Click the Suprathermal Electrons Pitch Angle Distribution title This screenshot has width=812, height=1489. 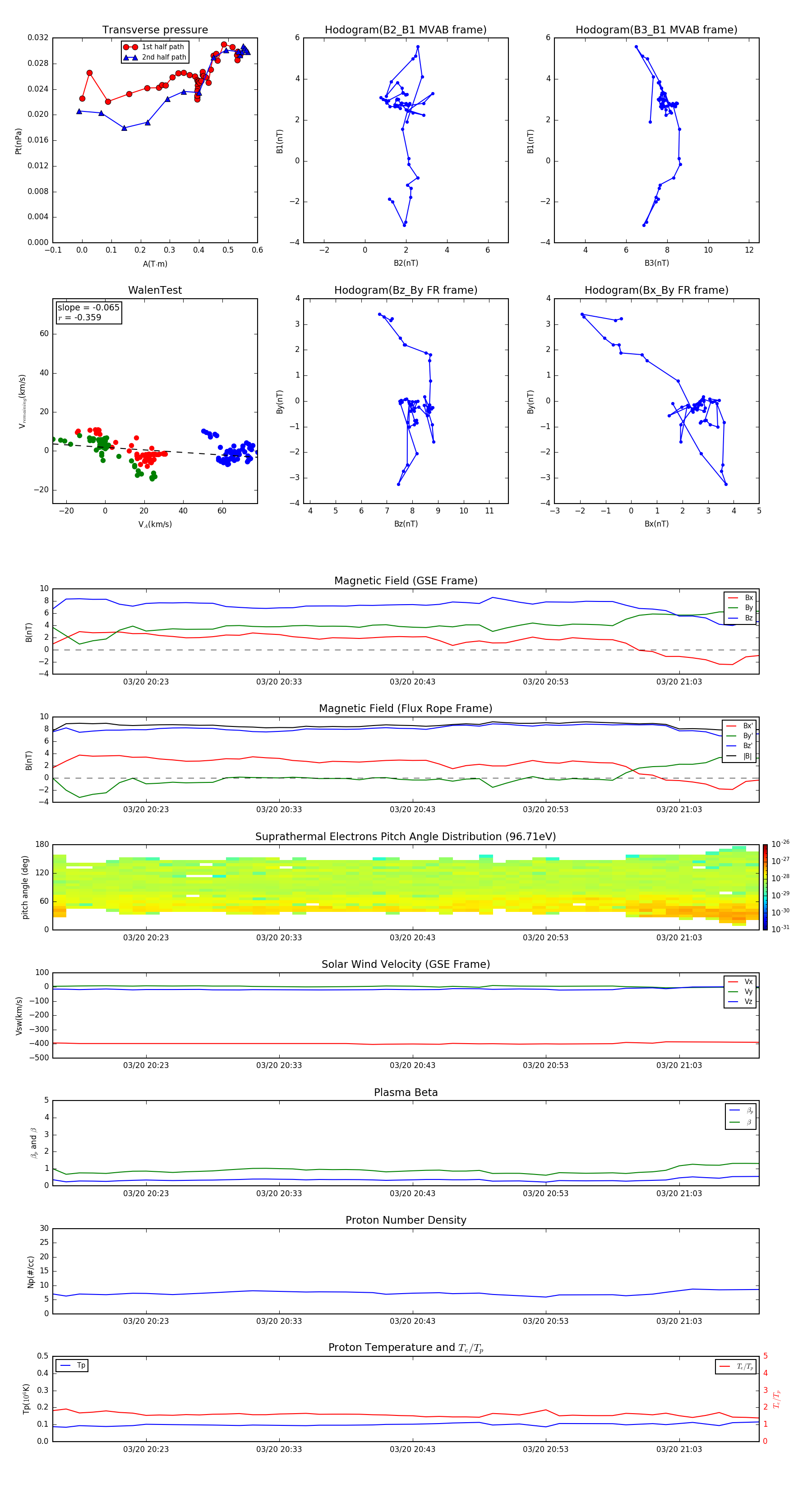(406, 837)
